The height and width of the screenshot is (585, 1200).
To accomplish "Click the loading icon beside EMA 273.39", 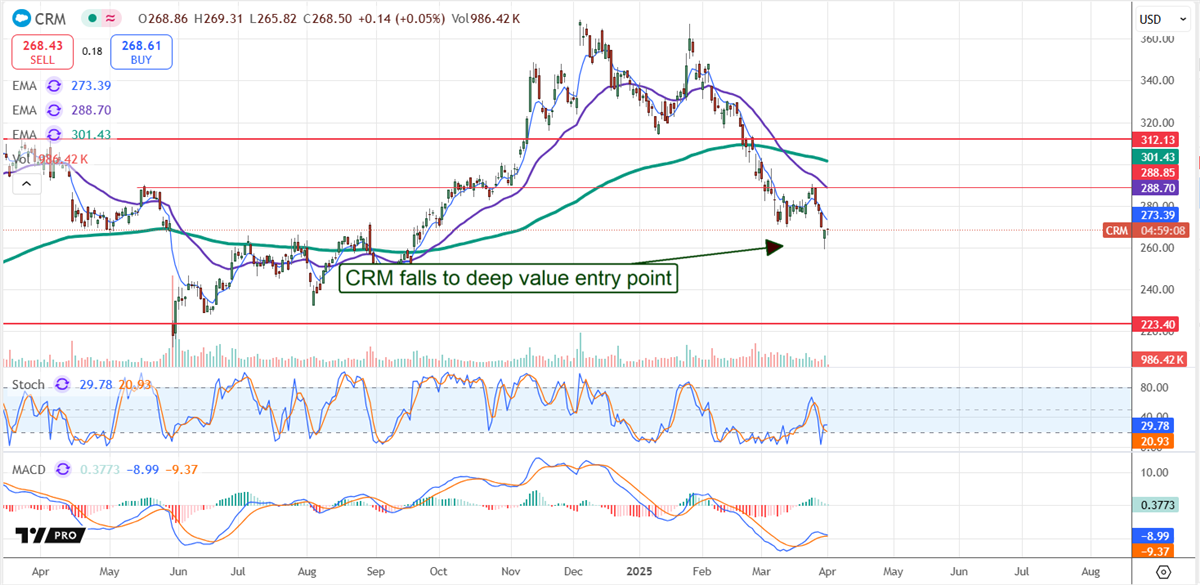I will [x=55, y=86].
